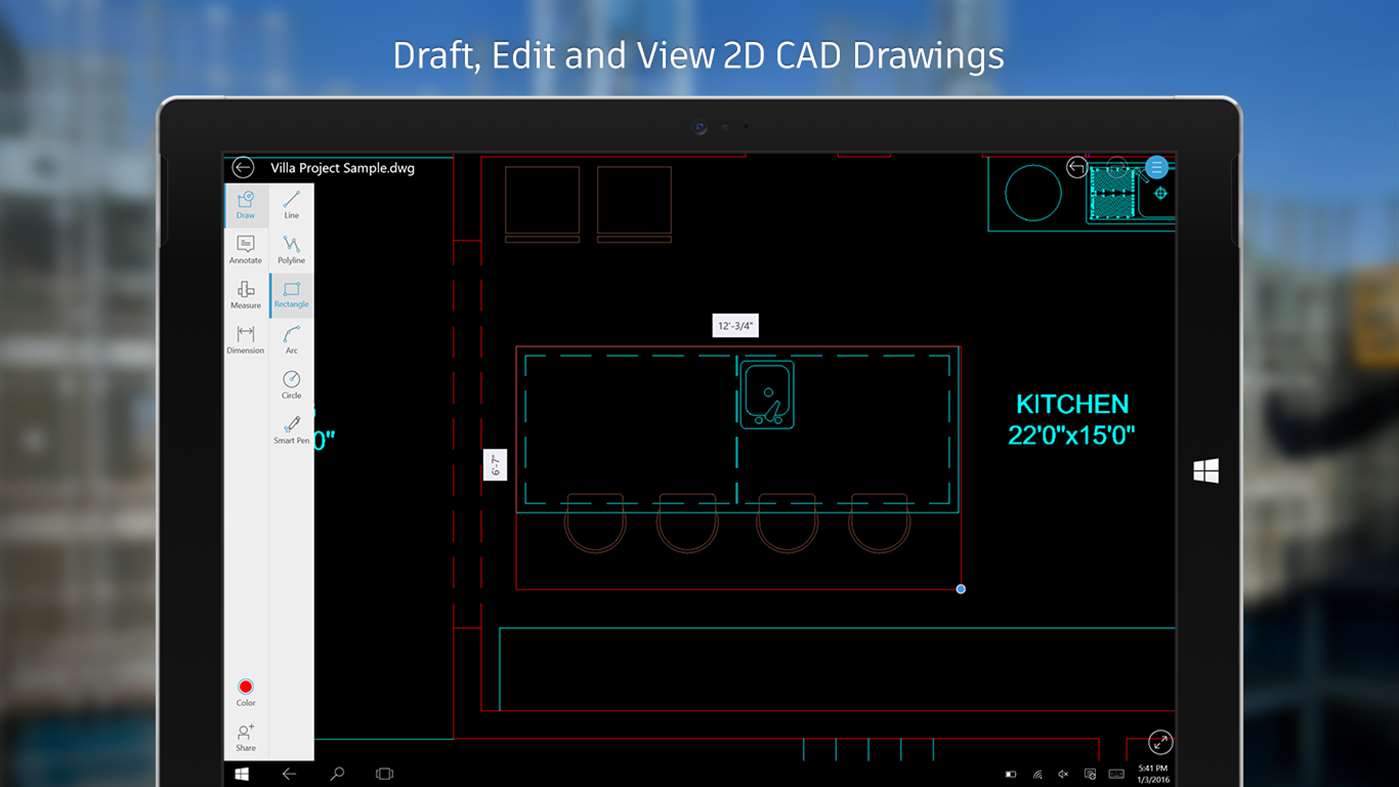Undo the last action
Screen dimensions: 1399x787
coord(1076,167)
